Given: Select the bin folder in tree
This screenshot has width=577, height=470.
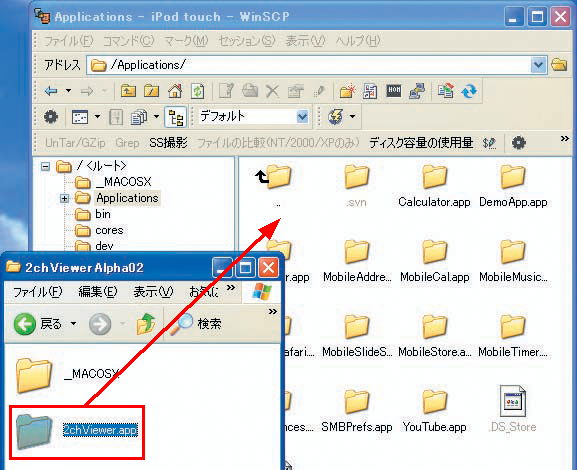Looking at the screenshot, I should tap(103, 214).
